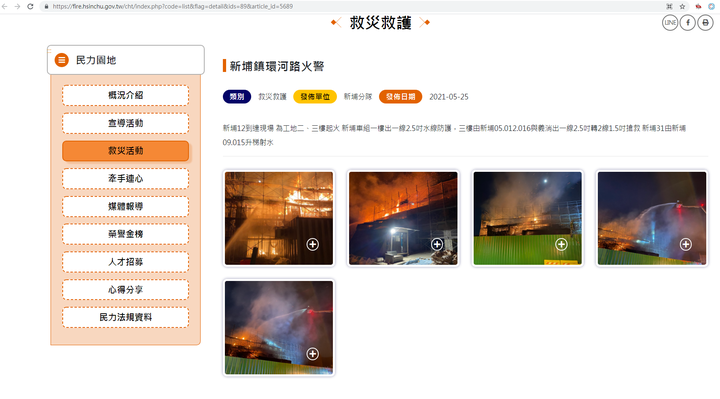The height and width of the screenshot is (399, 720).
Task: Open the 概況介紹 menu item
Action: pos(125,96)
